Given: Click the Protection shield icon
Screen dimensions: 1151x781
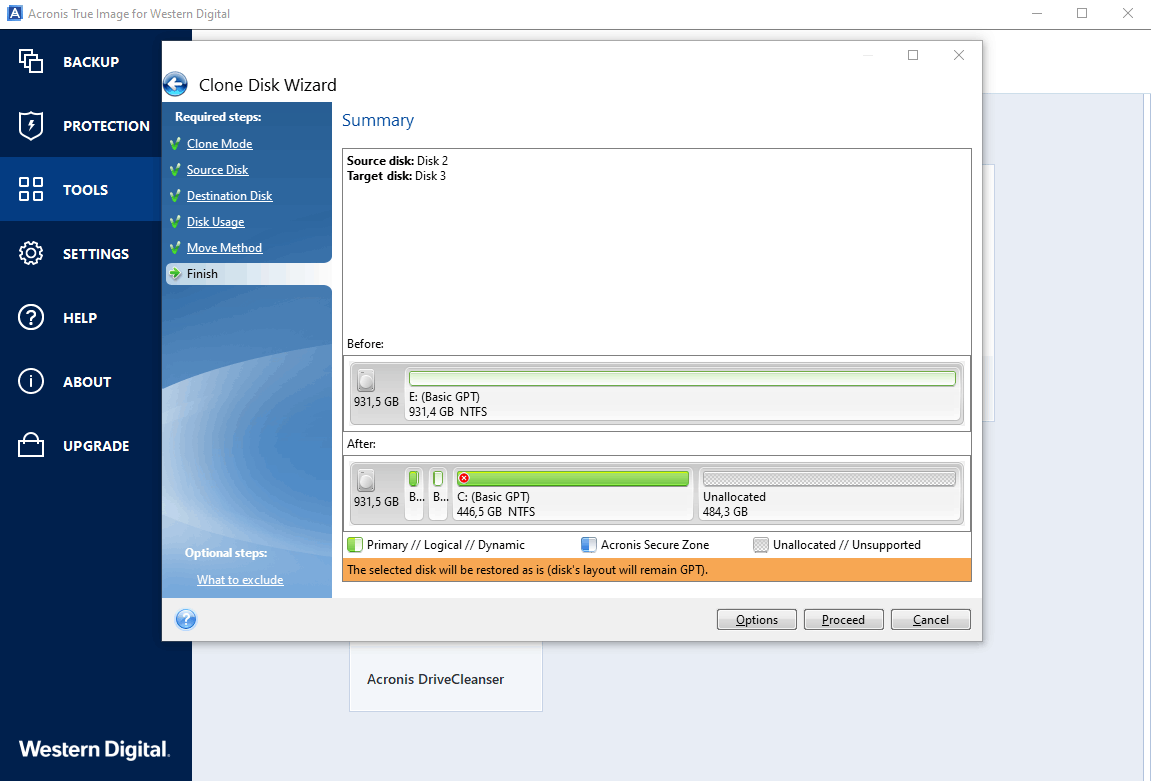Looking at the screenshot, I should pyautogui.click(x=31, y=126).
